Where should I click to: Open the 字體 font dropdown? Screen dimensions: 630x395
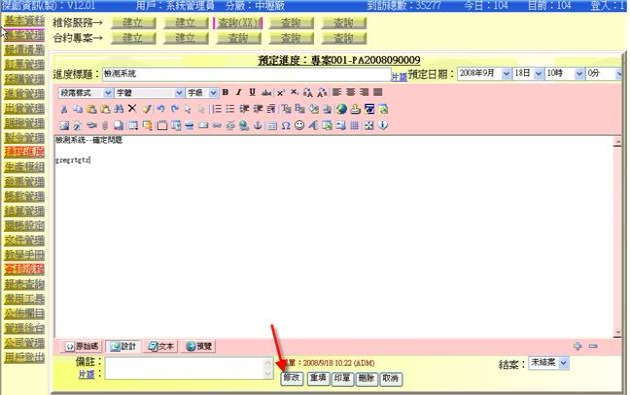tap(149, 93)
